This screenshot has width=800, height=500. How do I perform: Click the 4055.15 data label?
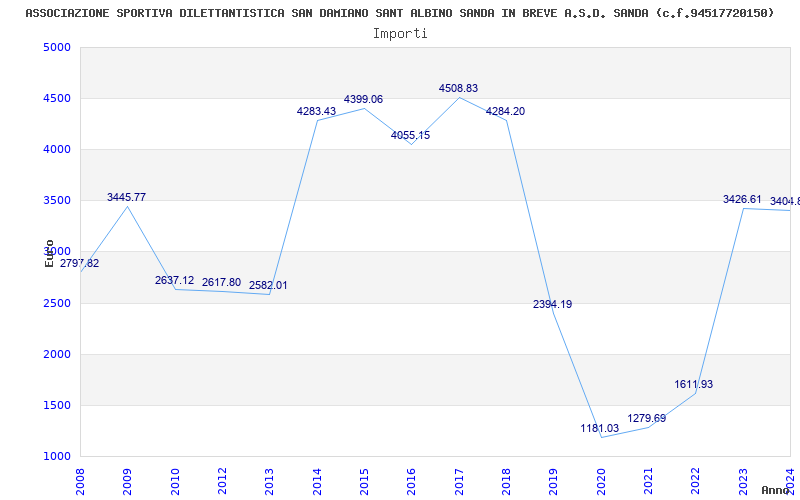411,135
